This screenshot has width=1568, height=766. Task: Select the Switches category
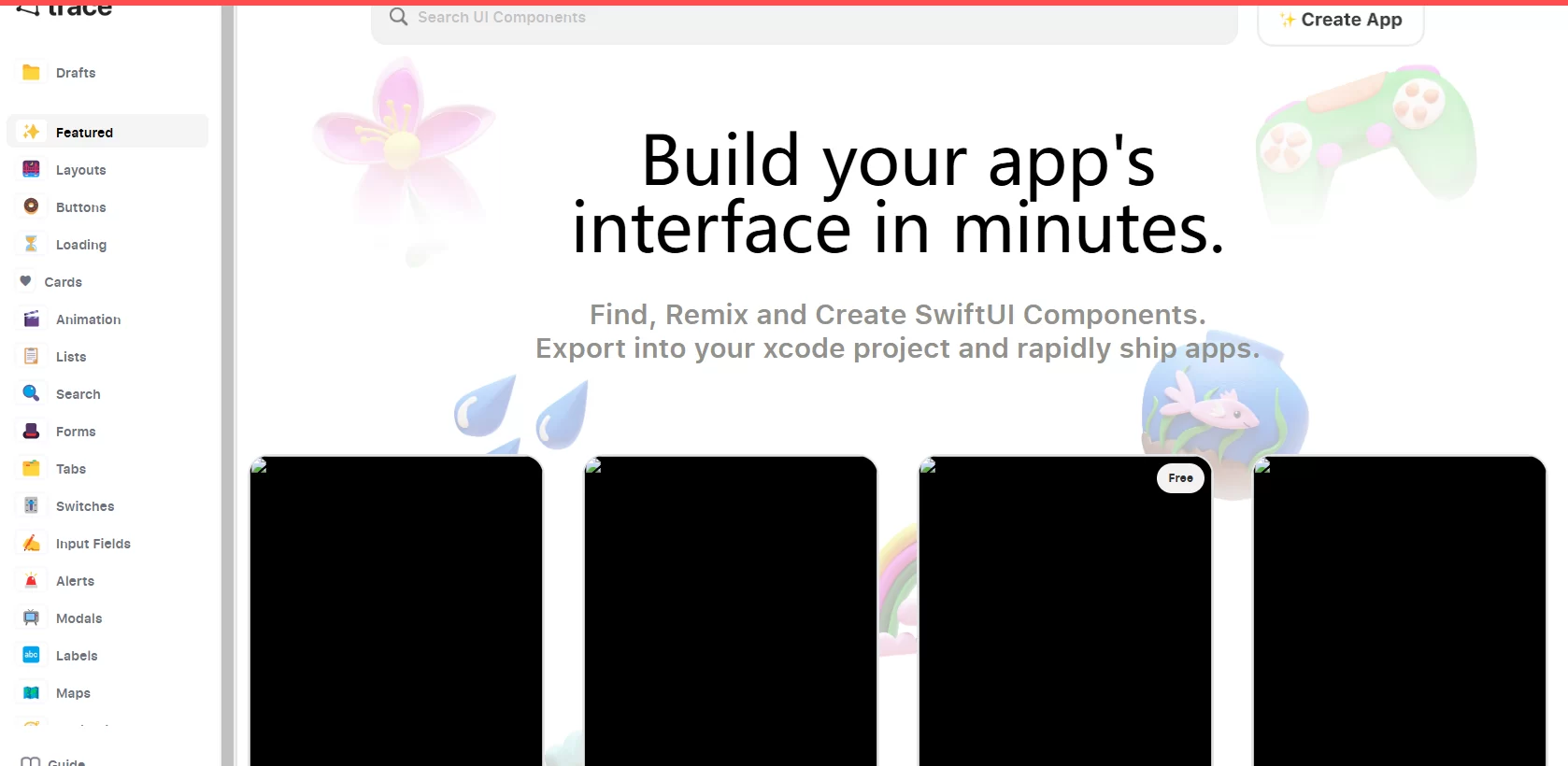pos(84,506)
